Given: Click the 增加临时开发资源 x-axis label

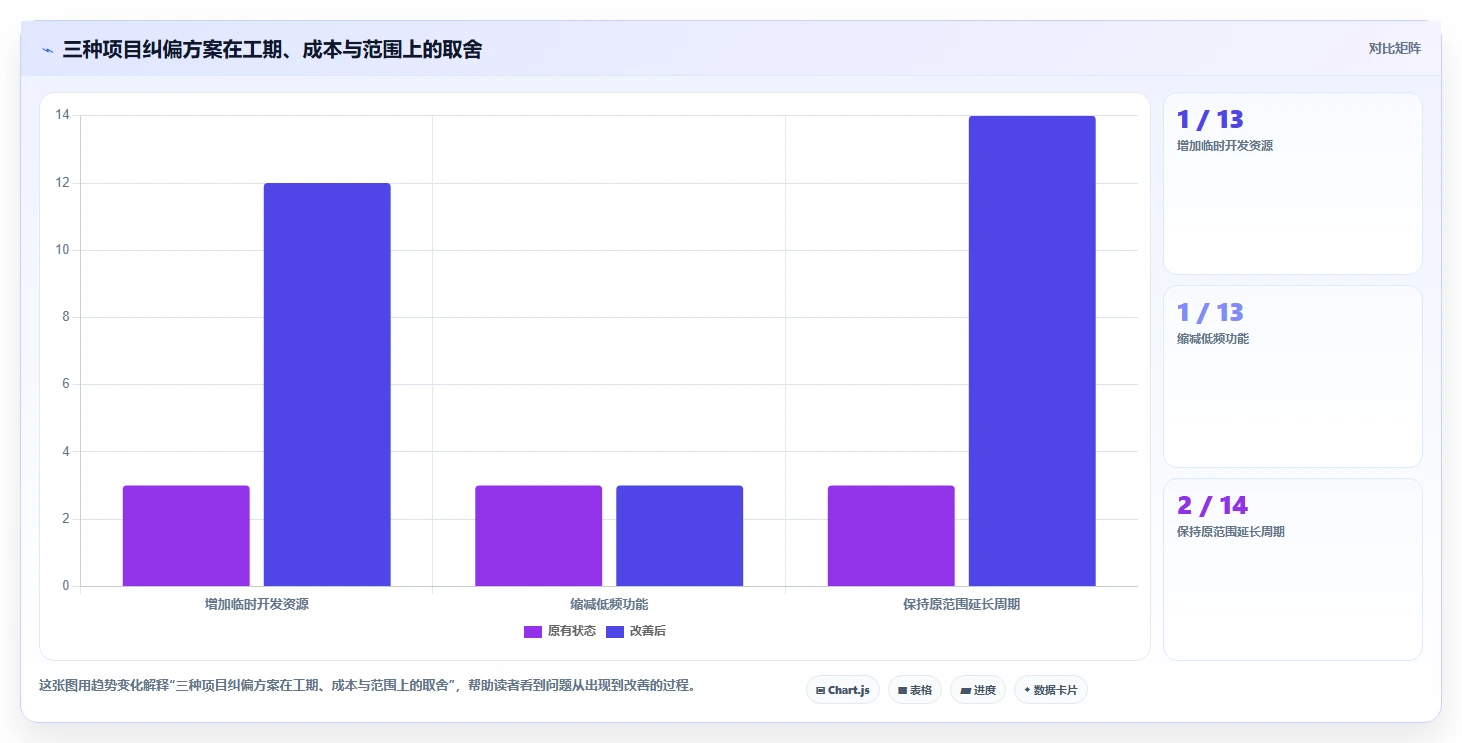Looking at the screenshot, I should click(x=257, y=604).
